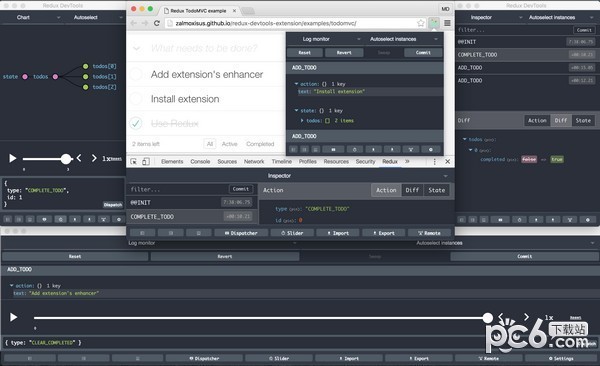Click Settings button in bottom Log monitor window
Viewport: 600px width, 366px height.
(561, 358)
